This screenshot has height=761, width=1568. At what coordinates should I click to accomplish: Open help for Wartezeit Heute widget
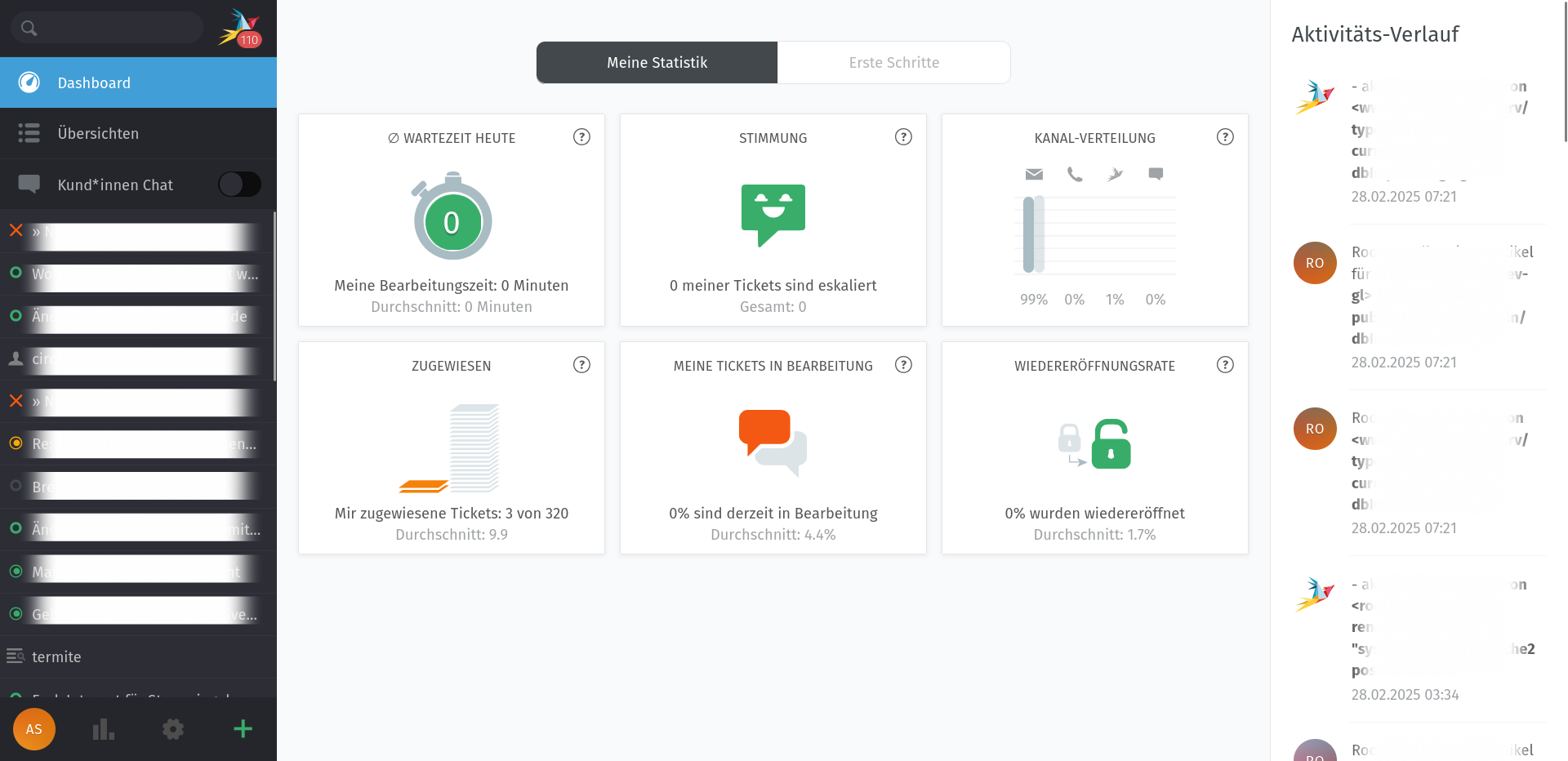pyautogui.click(x=581, y=137)
